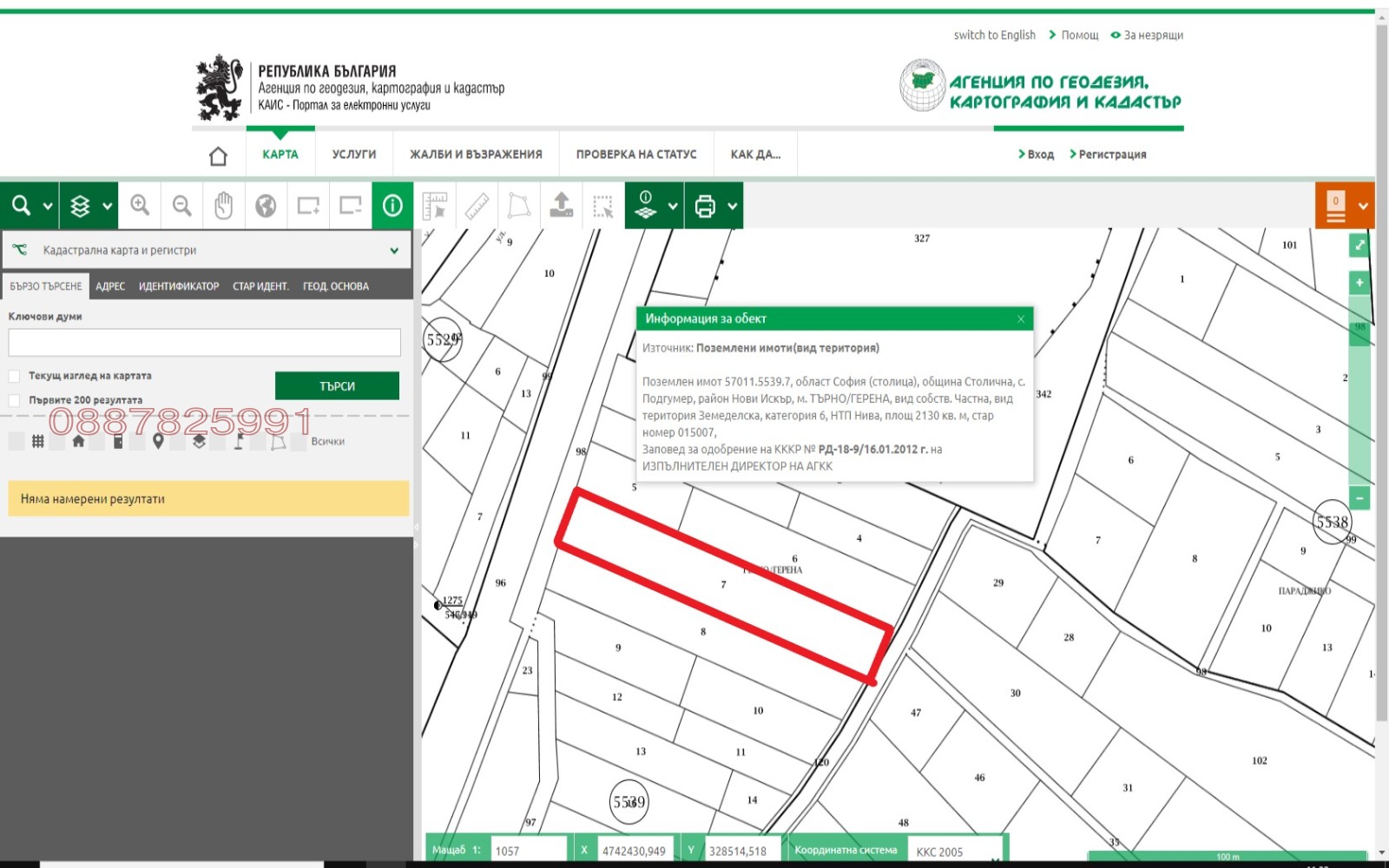Viewport: 1389px width, 868px height.
Task: Open the info (i) tool
Action: click(x=392, y=206)
